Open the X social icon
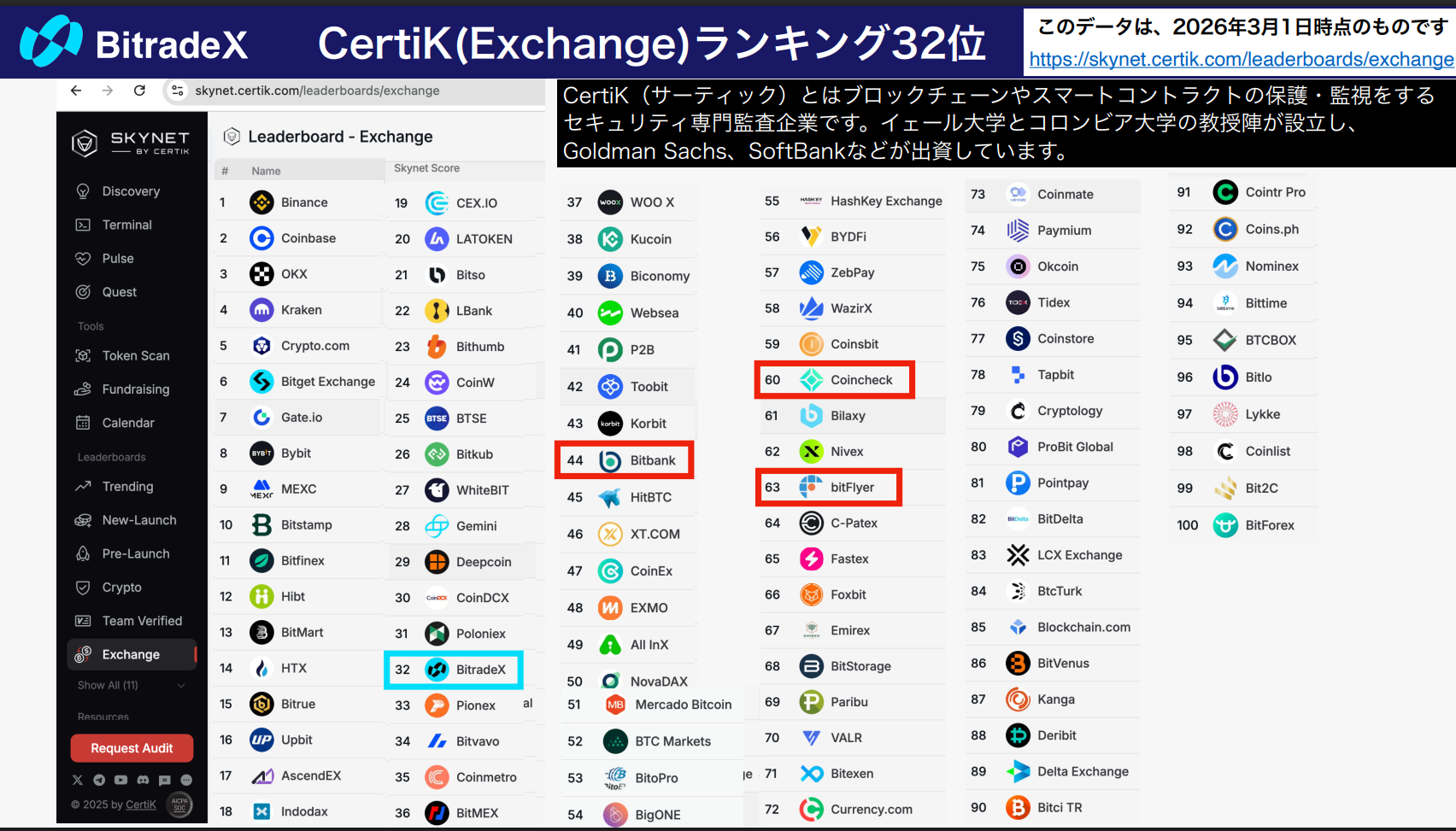The height and width of the screenshot is (831, 1456). [x=78, y=780]
